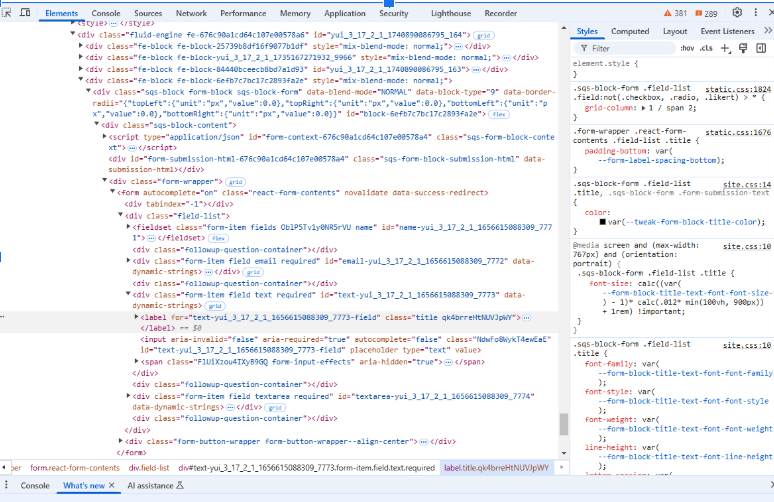Click the grid badge on email form-item
The image size is (774, 502).
pos(253,272)
